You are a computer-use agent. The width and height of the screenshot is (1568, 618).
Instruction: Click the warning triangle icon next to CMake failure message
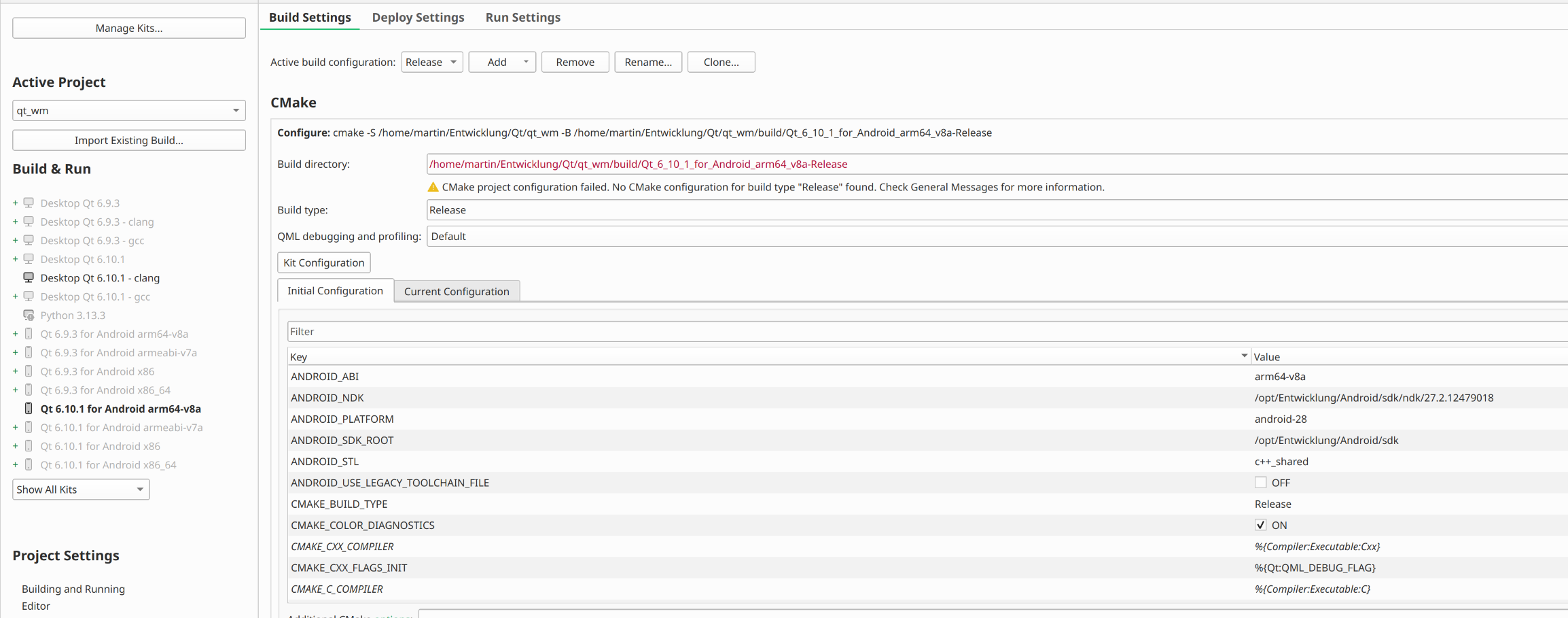click(x=433, y=187)
